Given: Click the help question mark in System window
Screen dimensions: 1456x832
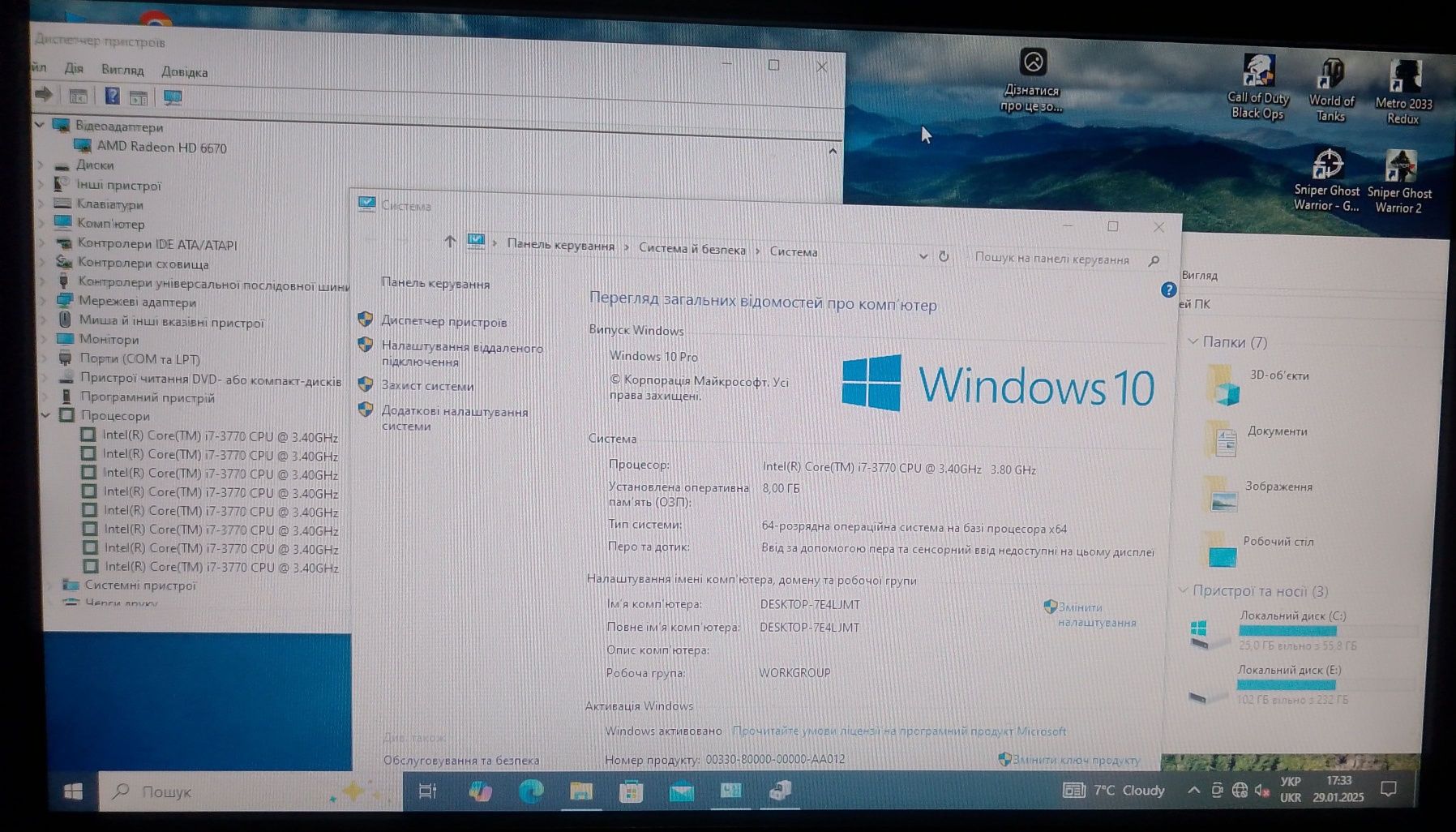Looking at the screenshot, I should tap(1168, 289).
